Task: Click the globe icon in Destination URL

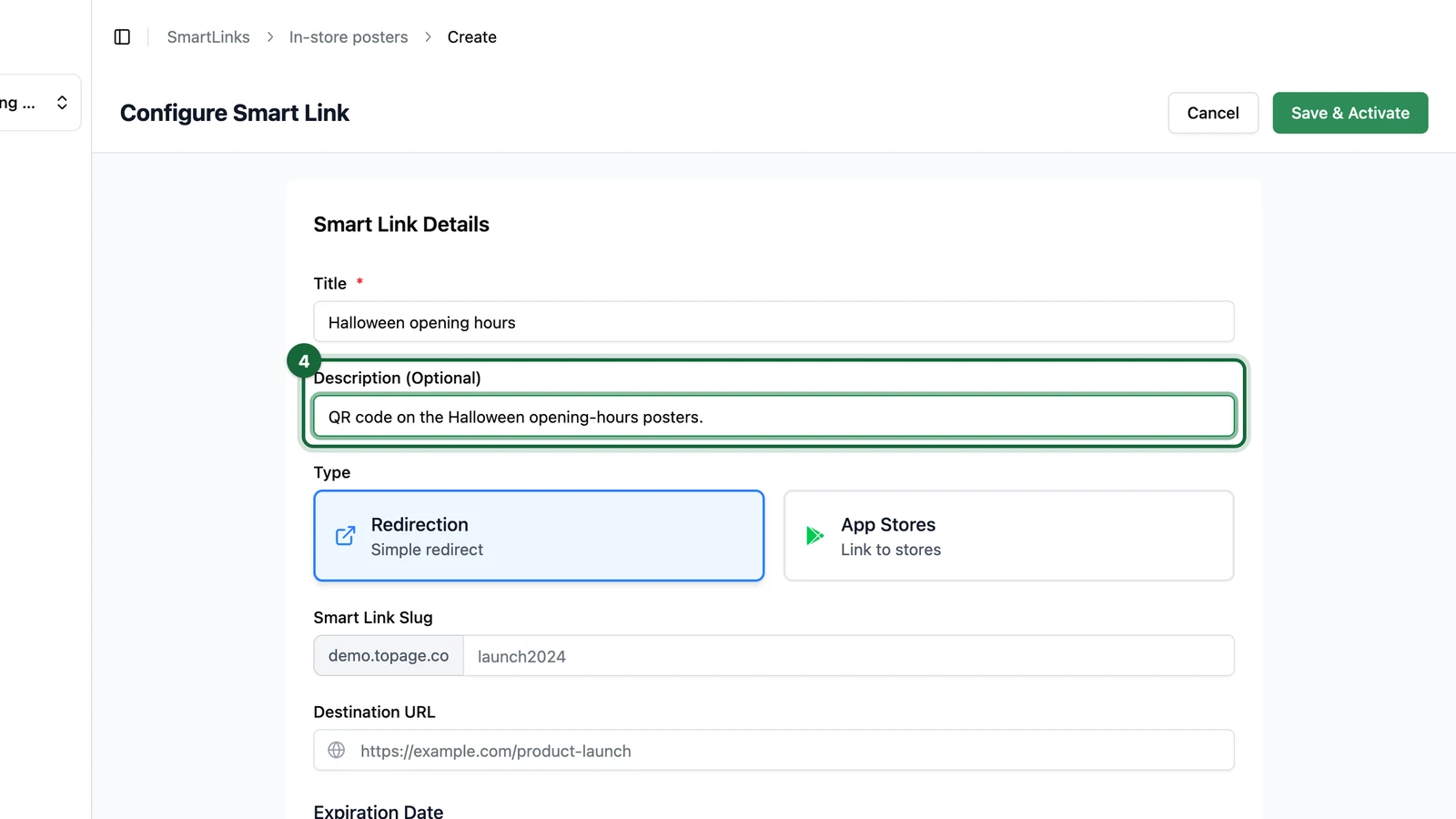Action: pyautogui.click(x=337, y=751)
